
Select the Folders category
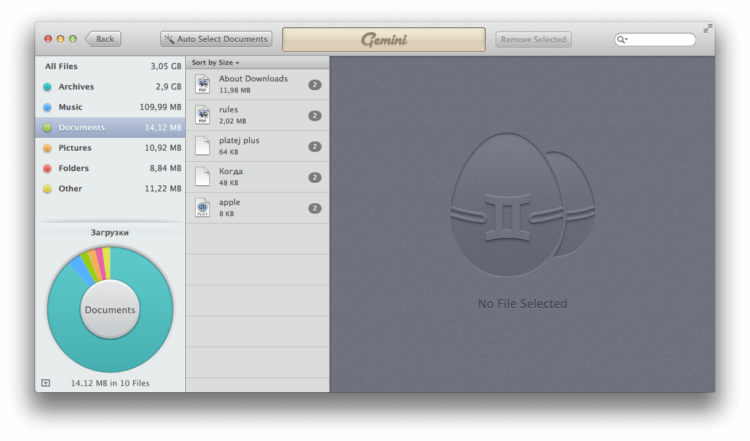[110, 168]
